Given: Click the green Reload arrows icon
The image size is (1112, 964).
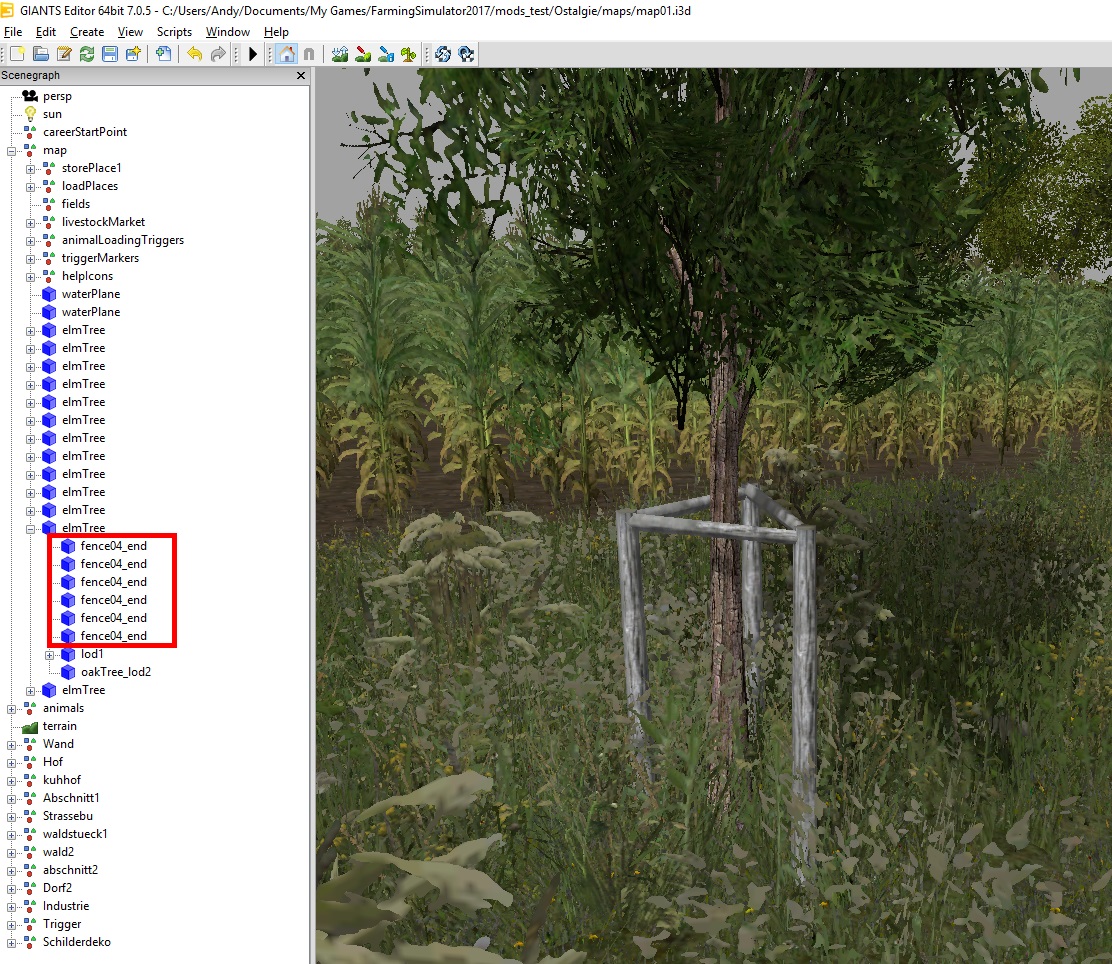Looking at the screenshot, I should 87,54.
